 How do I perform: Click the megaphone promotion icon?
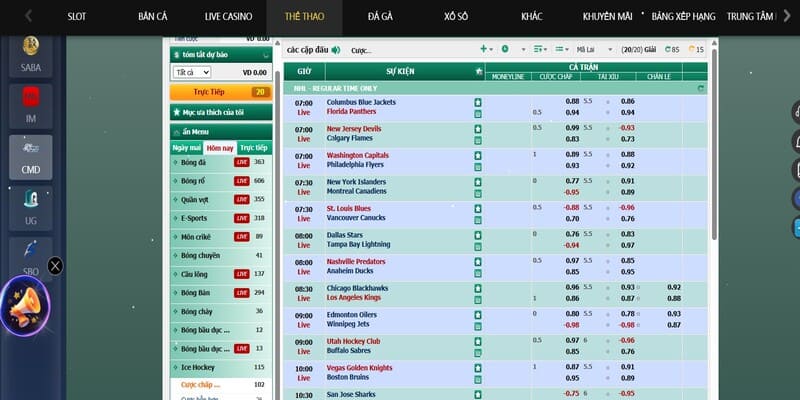coord(25,306)
